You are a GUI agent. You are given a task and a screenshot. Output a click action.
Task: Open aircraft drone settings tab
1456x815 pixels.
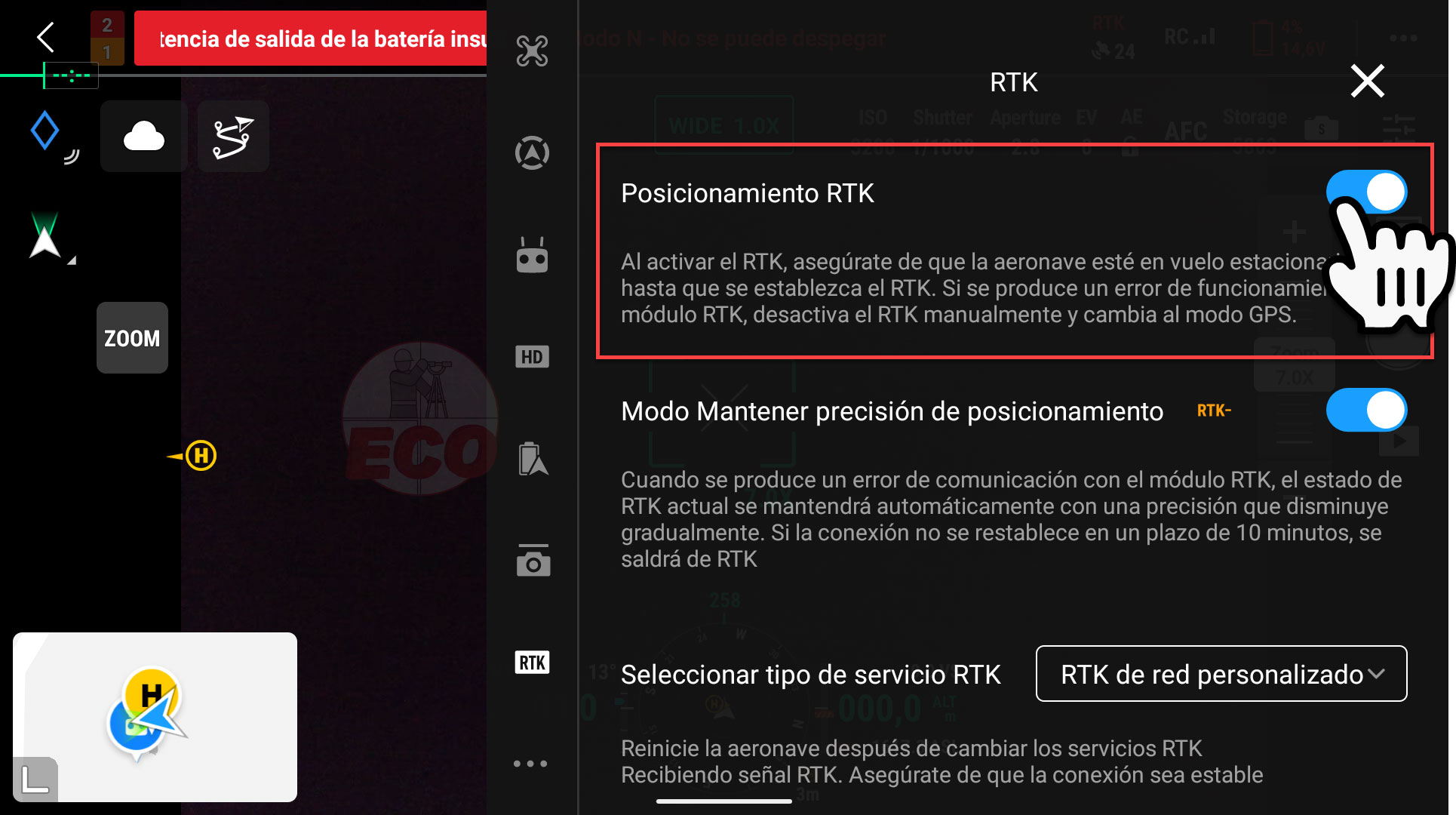click(532, 51)
